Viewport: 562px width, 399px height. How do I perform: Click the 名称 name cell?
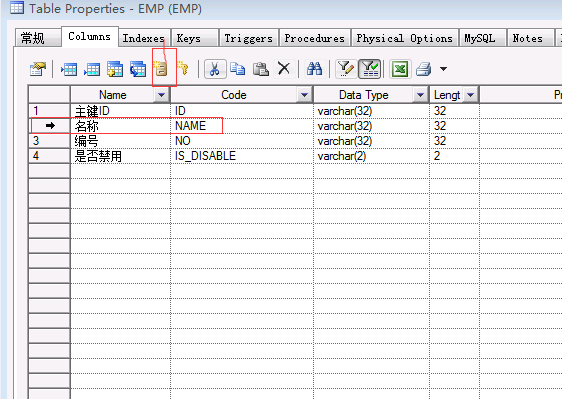120,125
